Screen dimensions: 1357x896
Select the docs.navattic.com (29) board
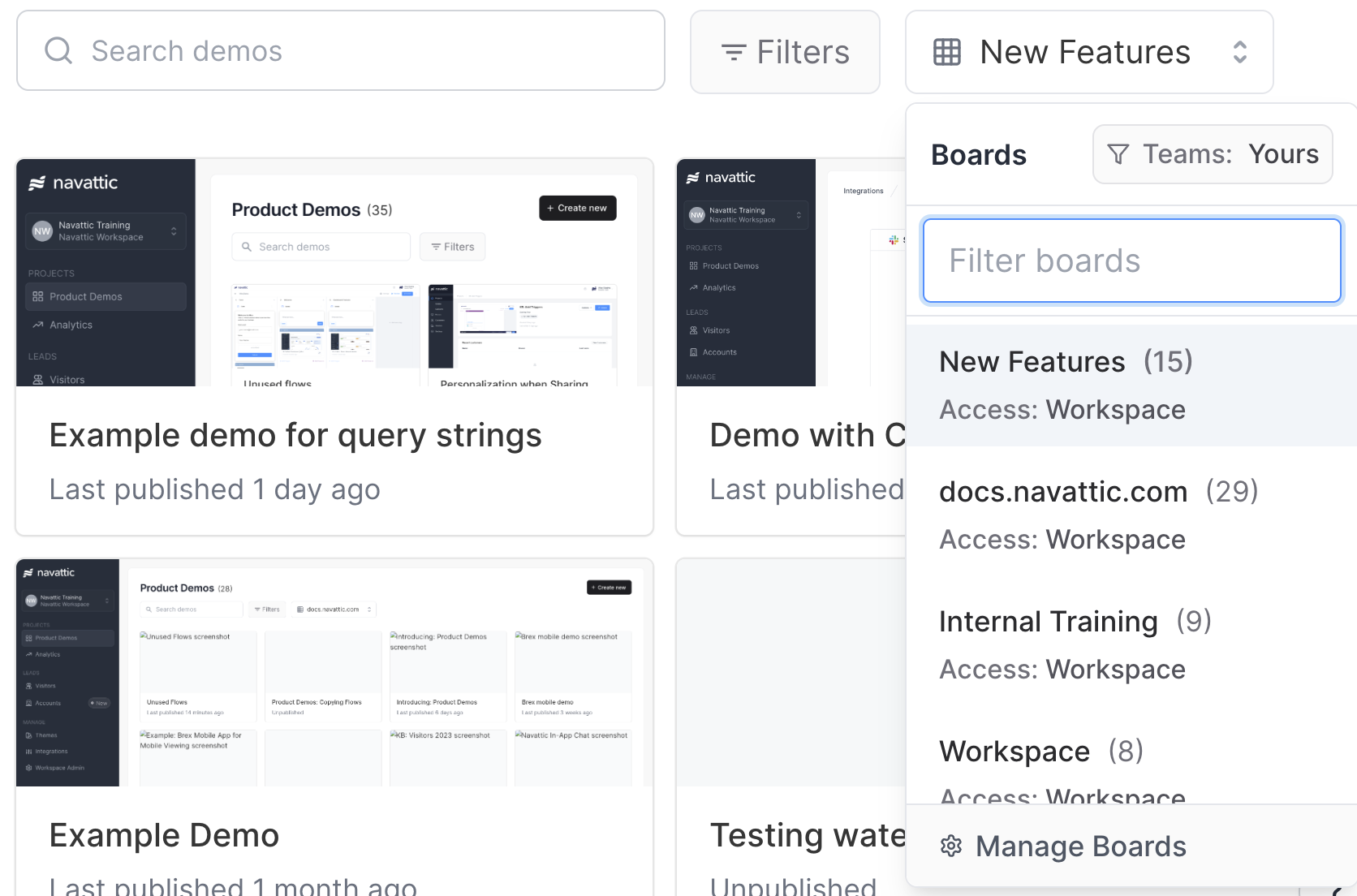[x=1131, y=515]
